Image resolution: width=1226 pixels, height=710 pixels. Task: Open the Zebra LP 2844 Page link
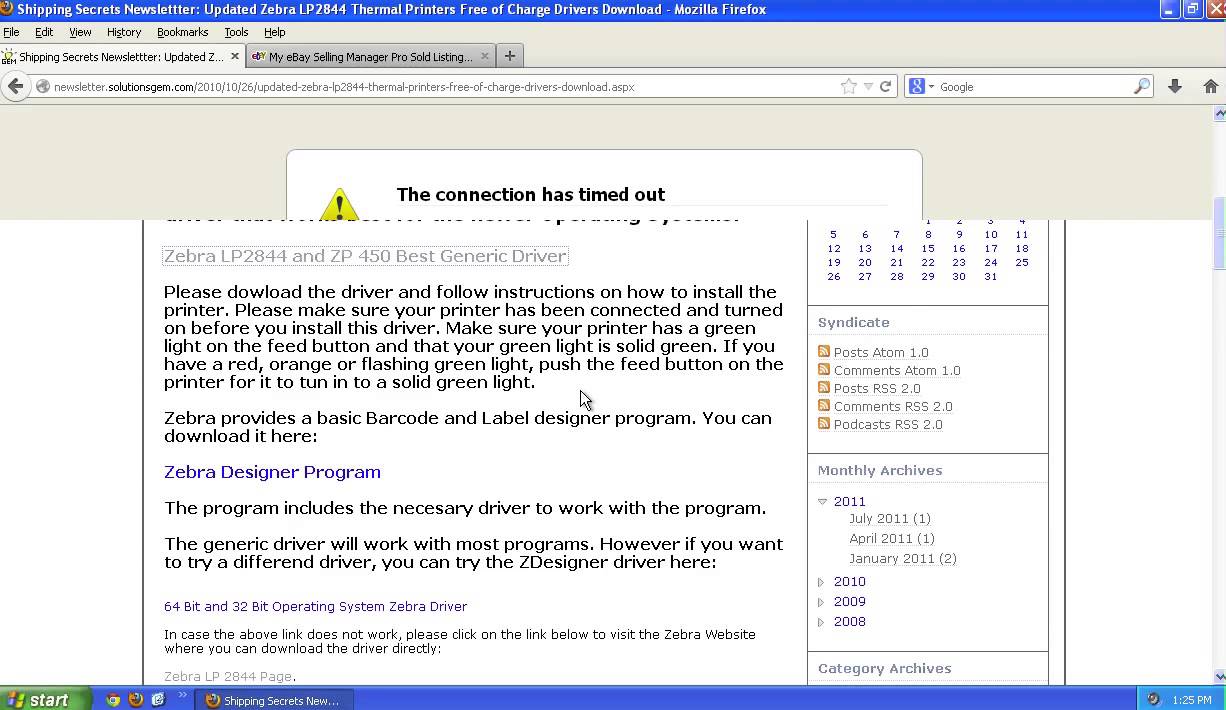click(228, 676)
